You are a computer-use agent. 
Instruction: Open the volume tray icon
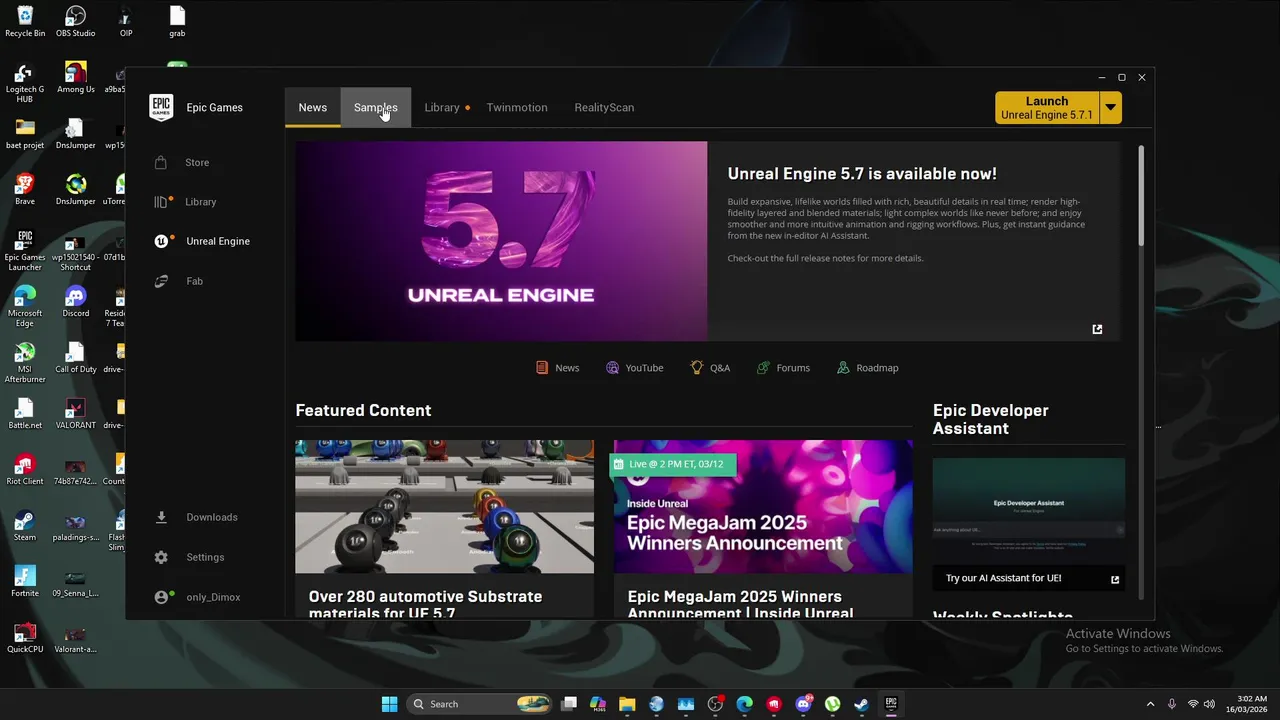pos(1210,704)
